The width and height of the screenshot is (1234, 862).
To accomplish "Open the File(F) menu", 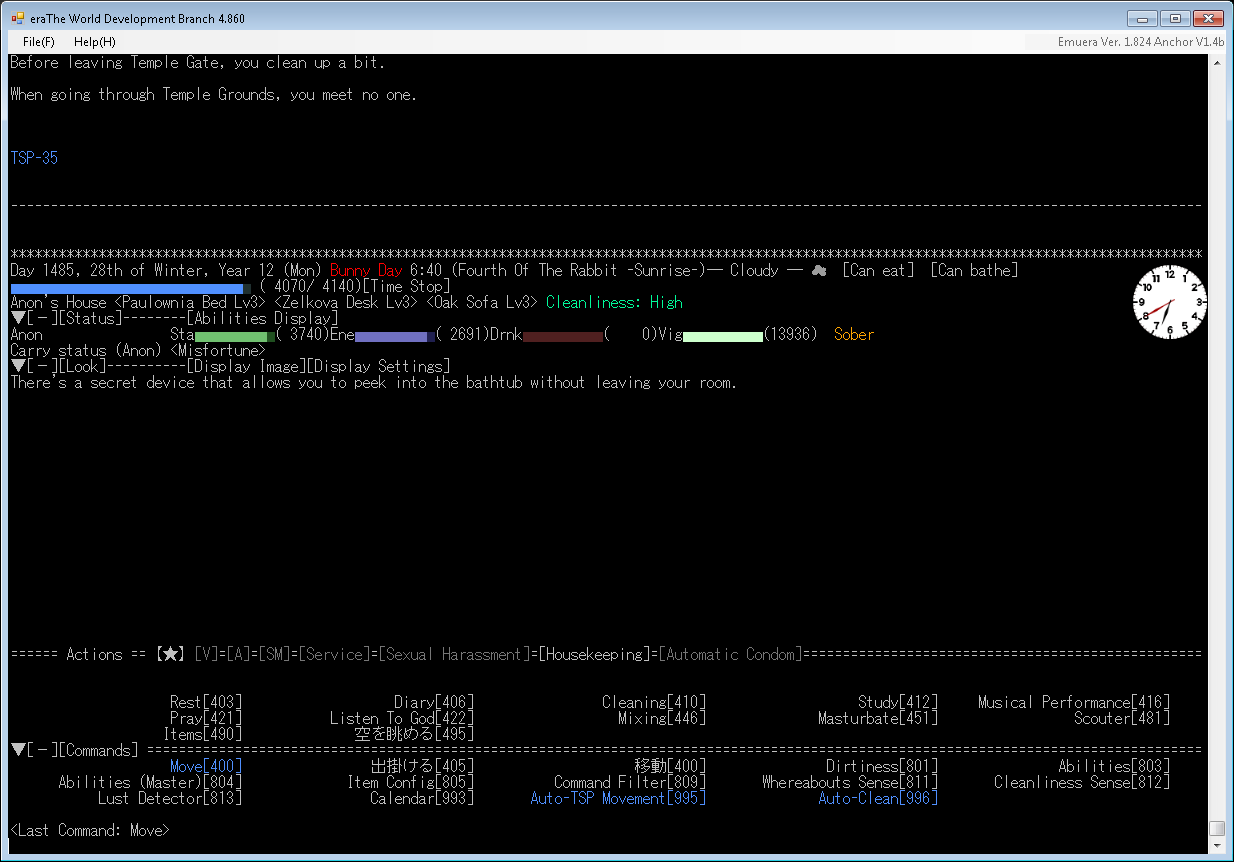I will click(38, 42).
